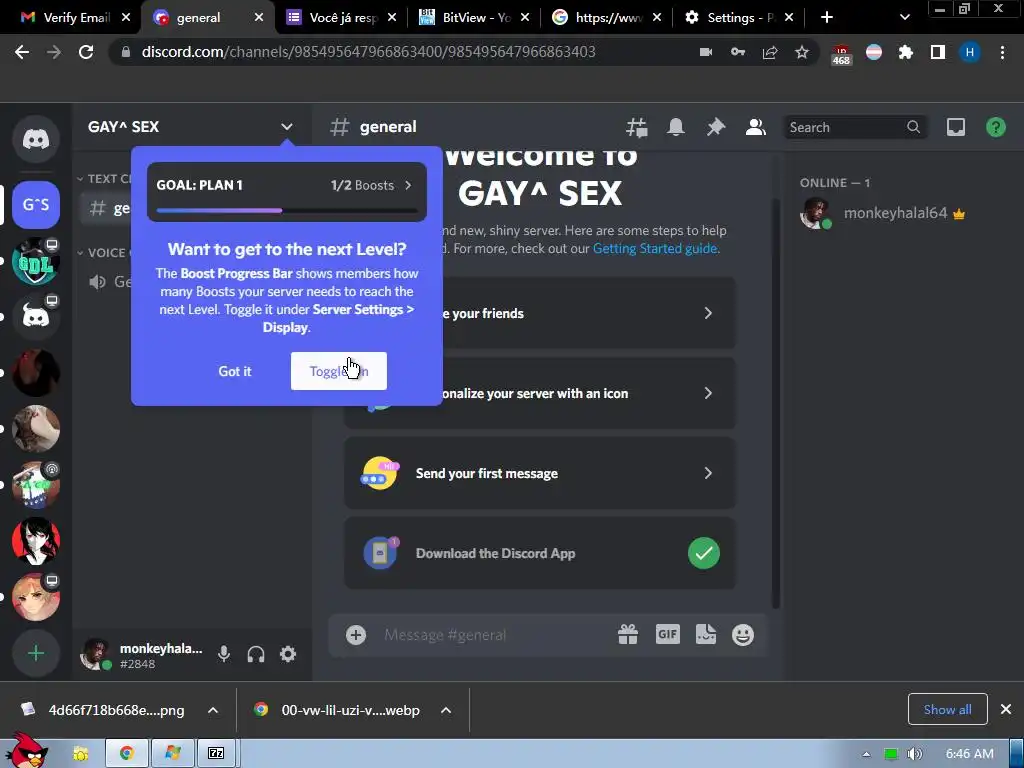This screenshot has height=768, width=1024.
Task: Open Send your first message step
Action: click(539, 473)
